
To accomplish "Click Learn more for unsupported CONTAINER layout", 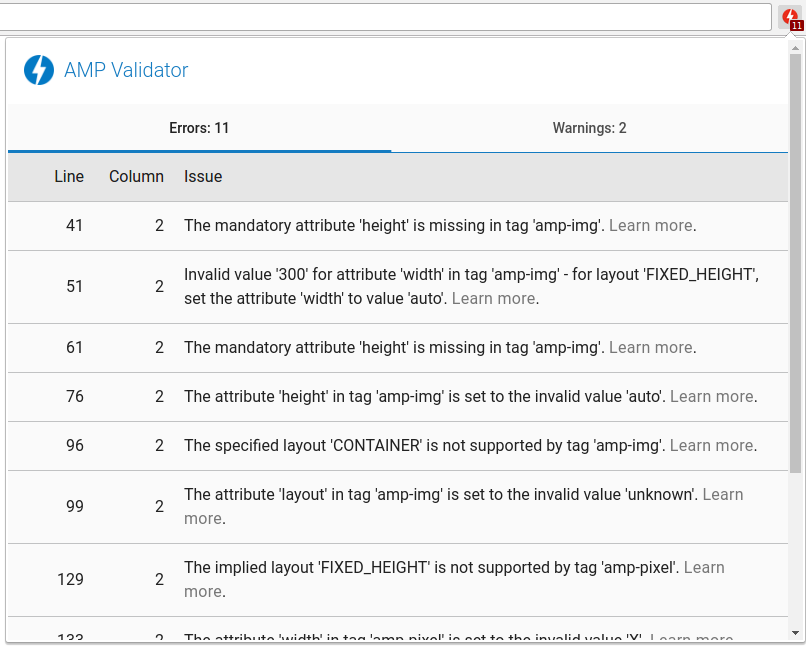I will [711, 445].
